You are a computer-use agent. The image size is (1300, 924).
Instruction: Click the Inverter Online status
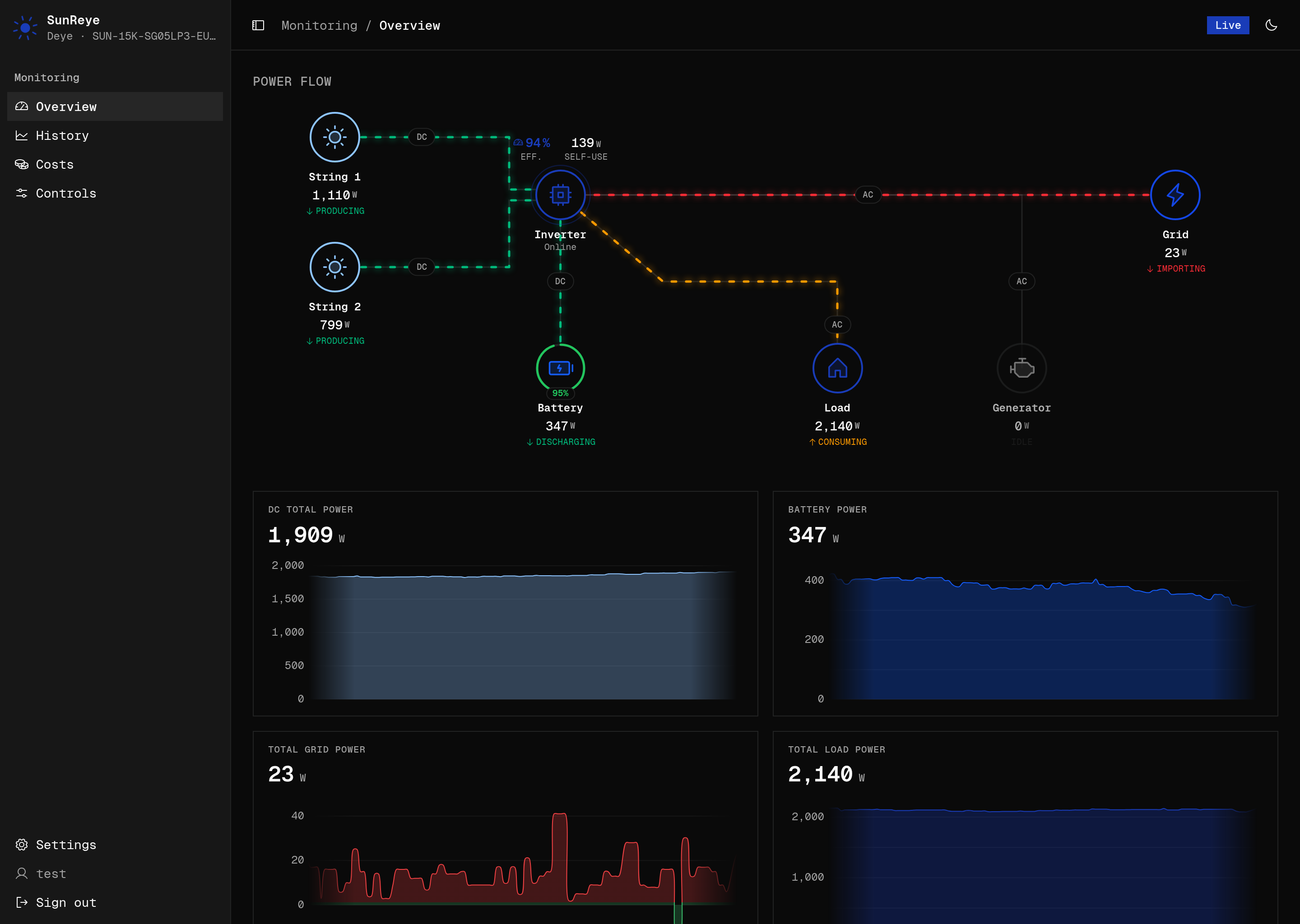tap(560, 247)
